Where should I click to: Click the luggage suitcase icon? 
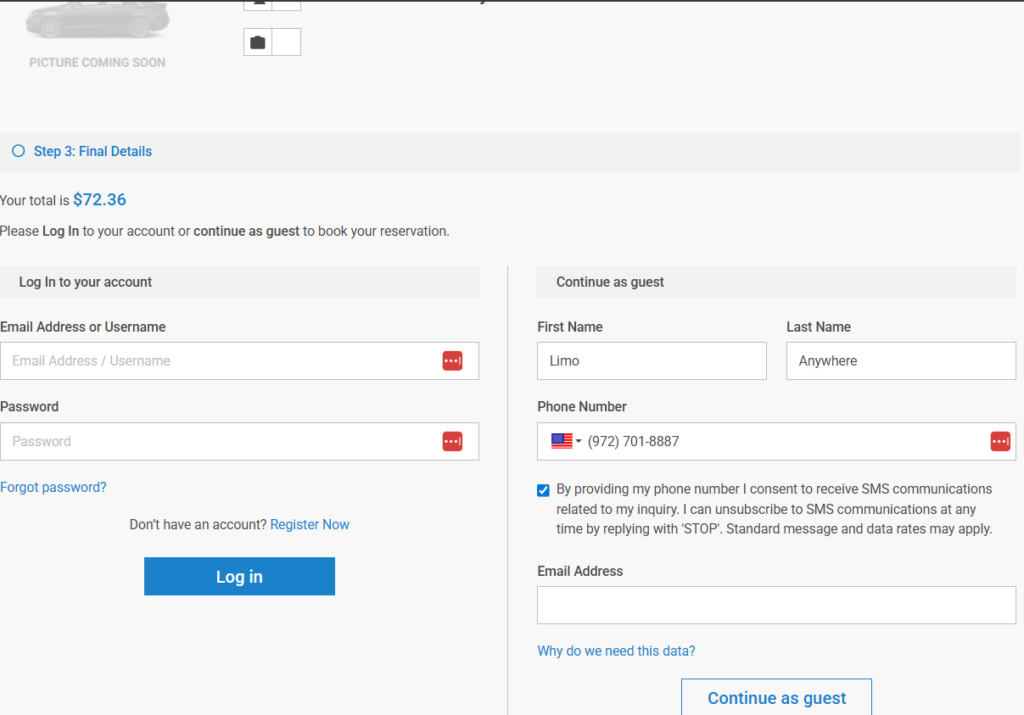(258, 42)
